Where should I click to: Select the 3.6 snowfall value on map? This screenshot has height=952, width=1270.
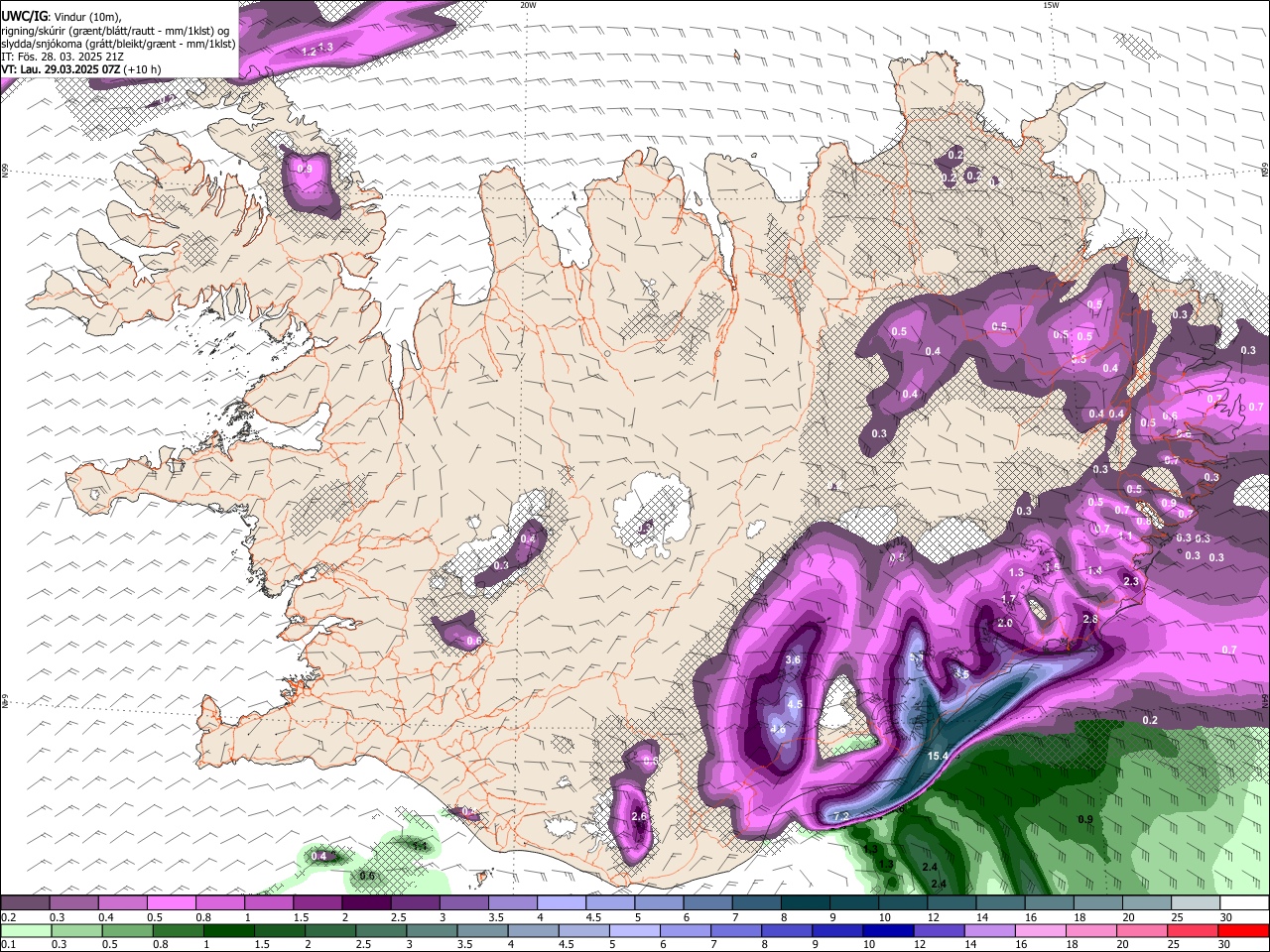[793, 659]
